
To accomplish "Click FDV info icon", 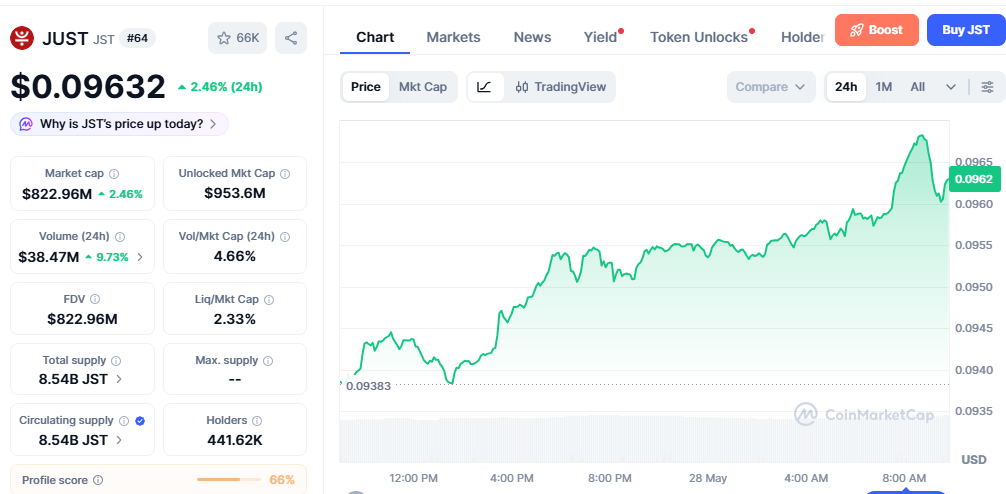I will [x=95, y=299].
